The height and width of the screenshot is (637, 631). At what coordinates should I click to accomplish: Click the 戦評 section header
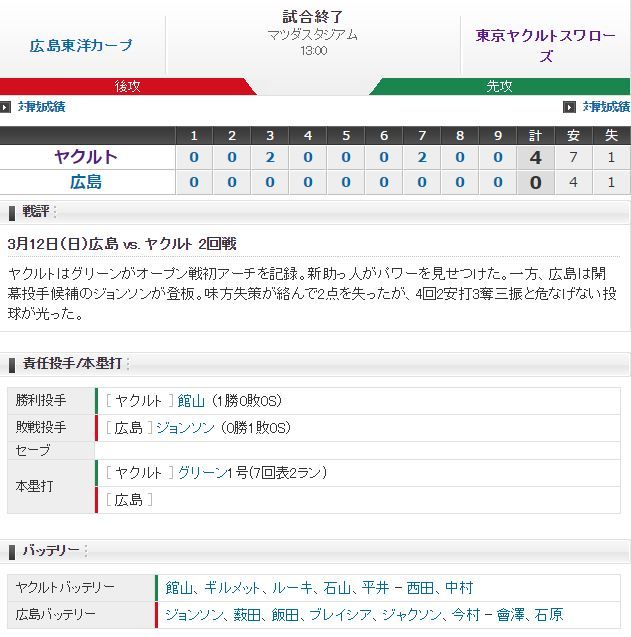coord(315,212)
